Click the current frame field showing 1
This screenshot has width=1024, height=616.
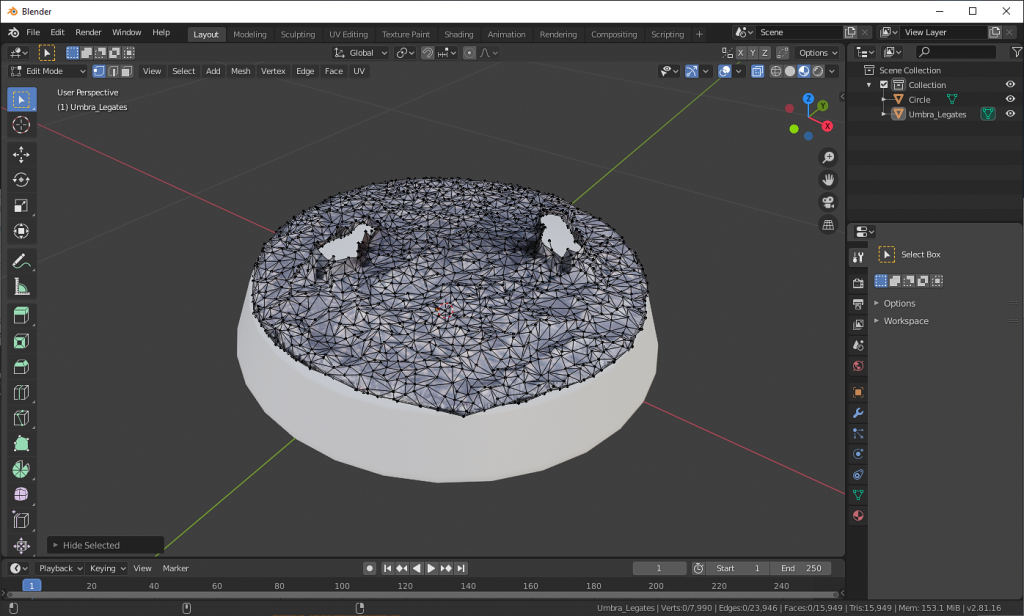pos(660,567)
